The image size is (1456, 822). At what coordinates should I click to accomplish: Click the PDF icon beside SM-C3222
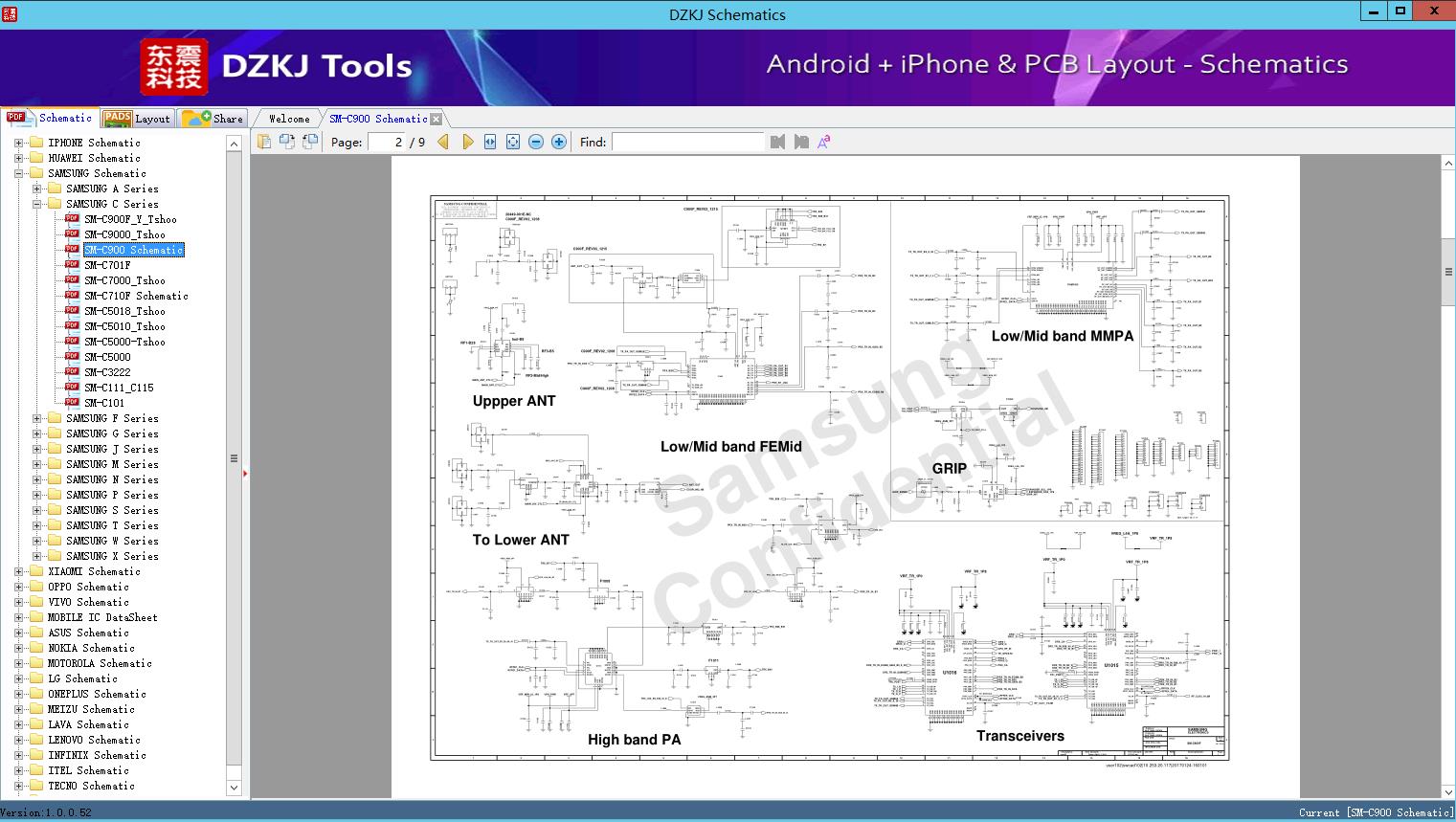pyautogui.click(x=72, y=371)
